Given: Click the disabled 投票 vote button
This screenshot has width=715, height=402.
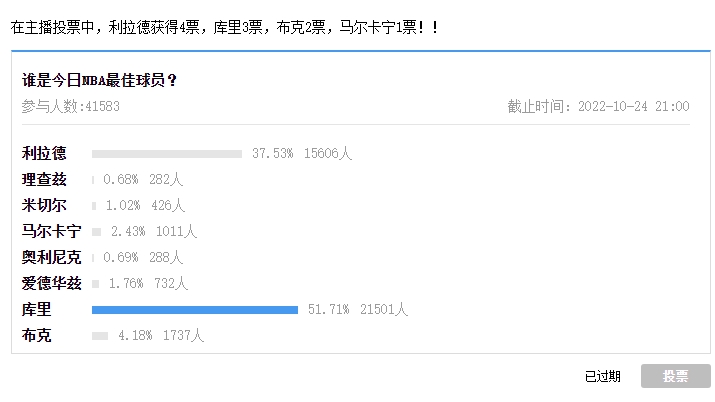Looking at the screenshot, I should click(675, 376).
